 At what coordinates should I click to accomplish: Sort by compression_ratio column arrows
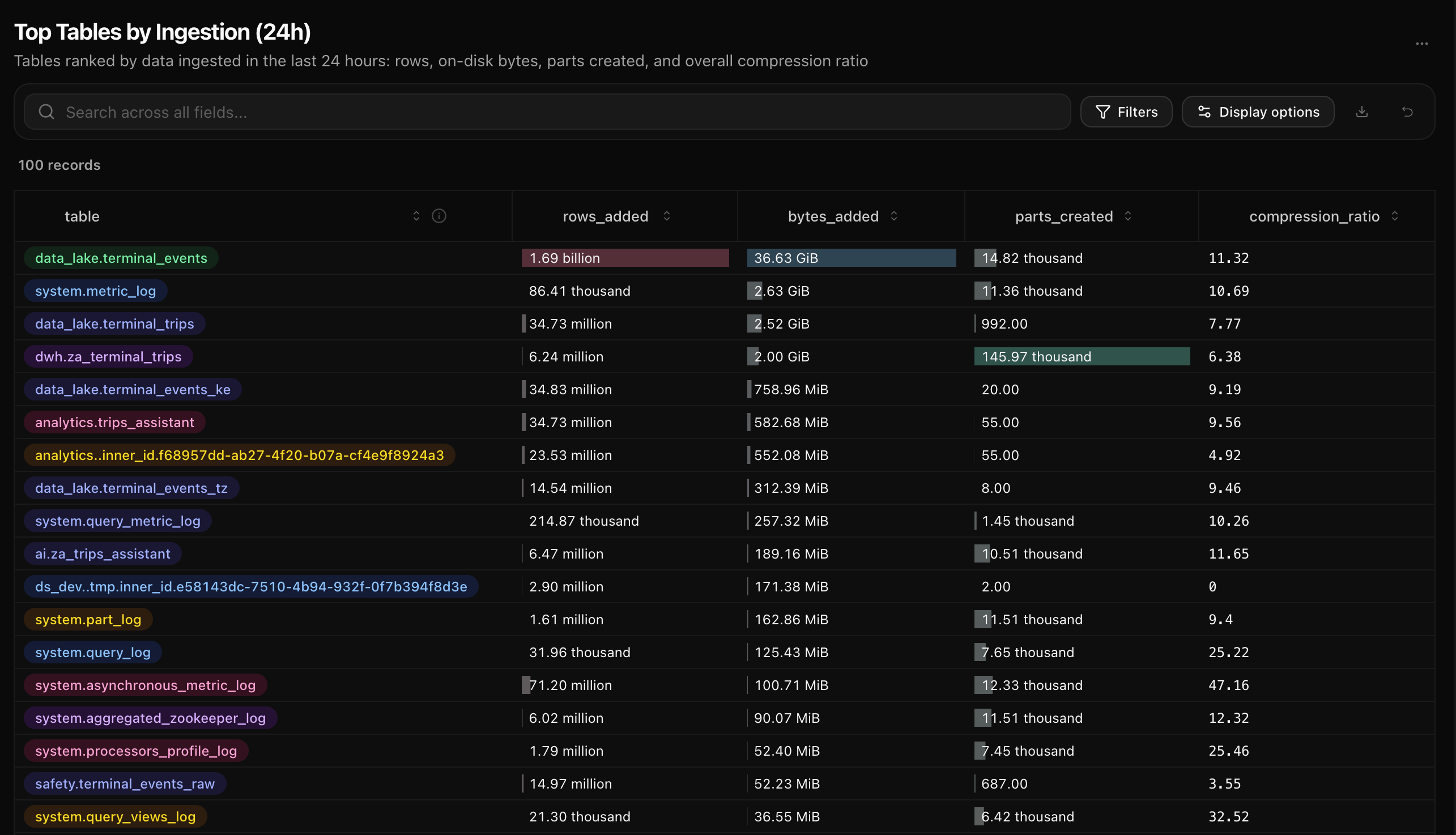click(1395, 216)
